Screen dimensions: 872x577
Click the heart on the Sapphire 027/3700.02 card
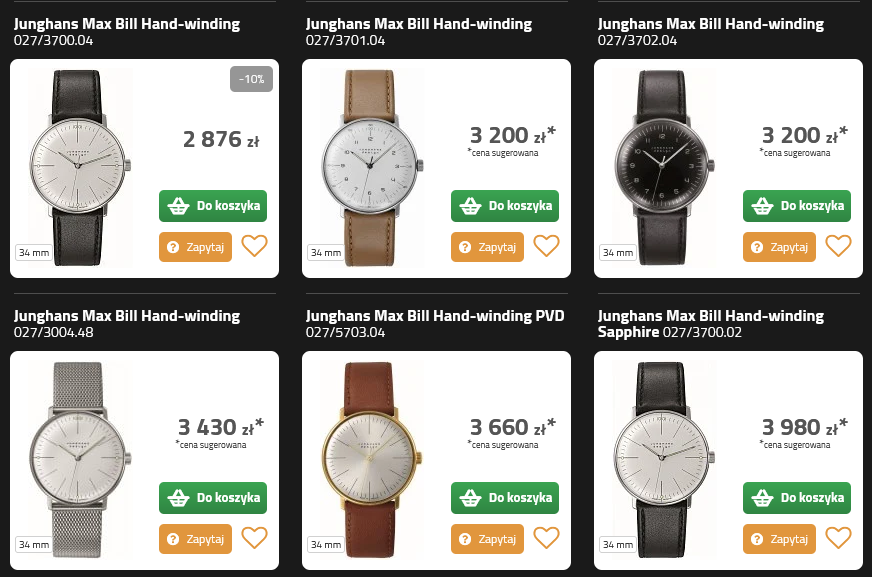click(x=839, y=538)
